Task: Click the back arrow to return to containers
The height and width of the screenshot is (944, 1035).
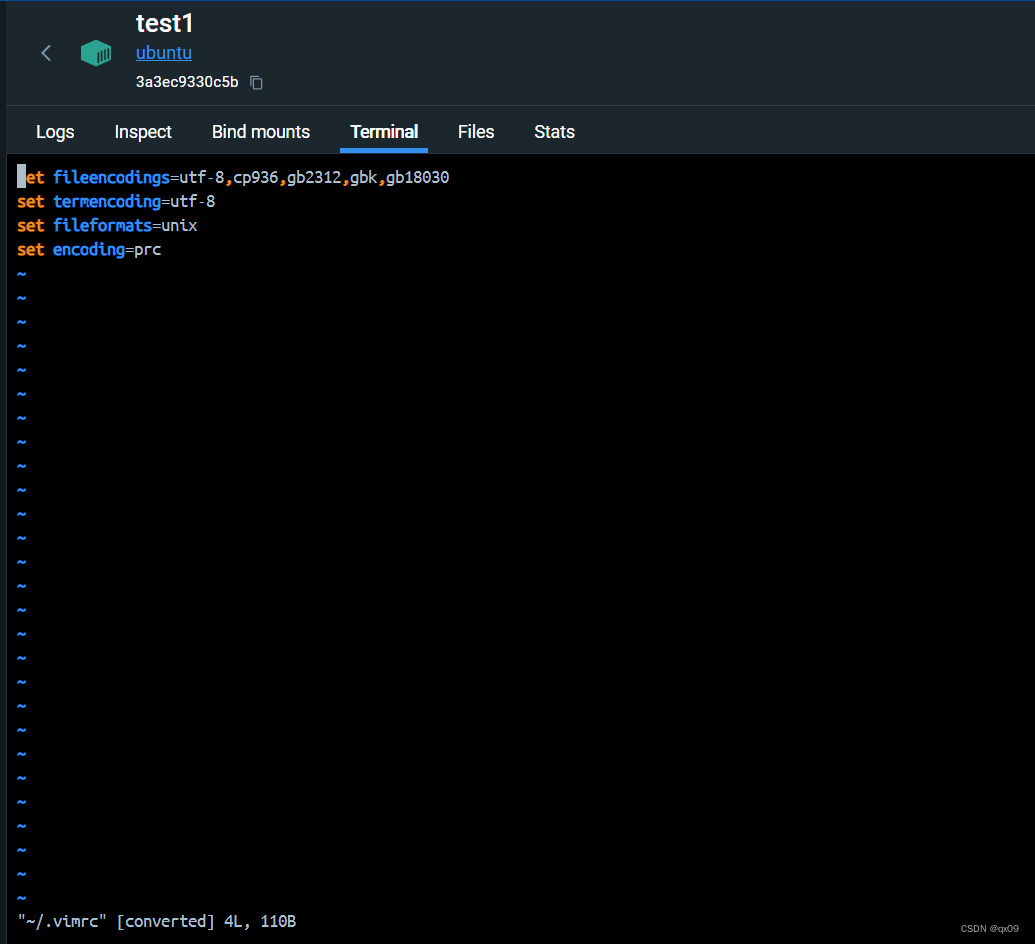Action: pos(46,52)
